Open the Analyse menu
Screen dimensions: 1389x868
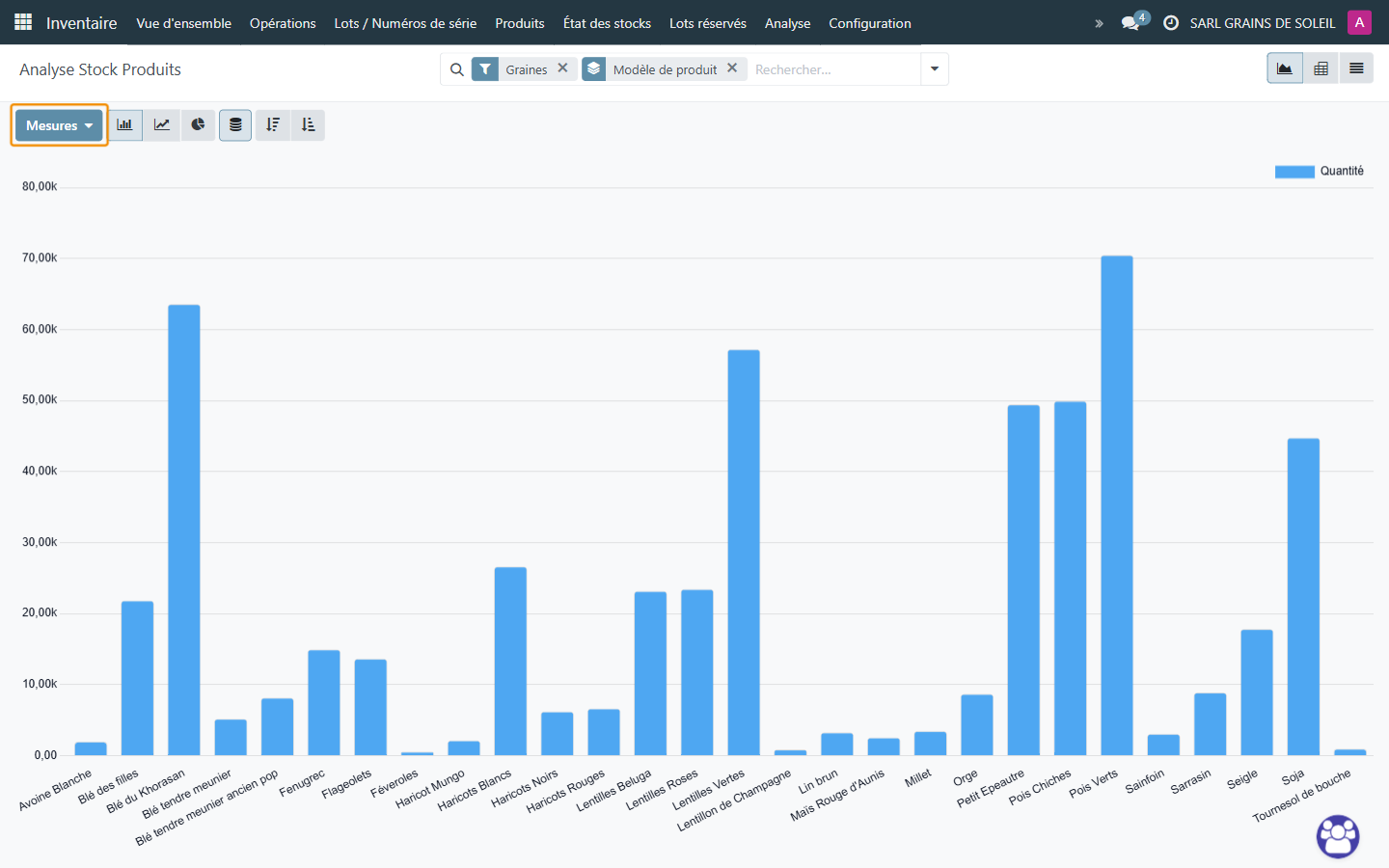point(787,23)
